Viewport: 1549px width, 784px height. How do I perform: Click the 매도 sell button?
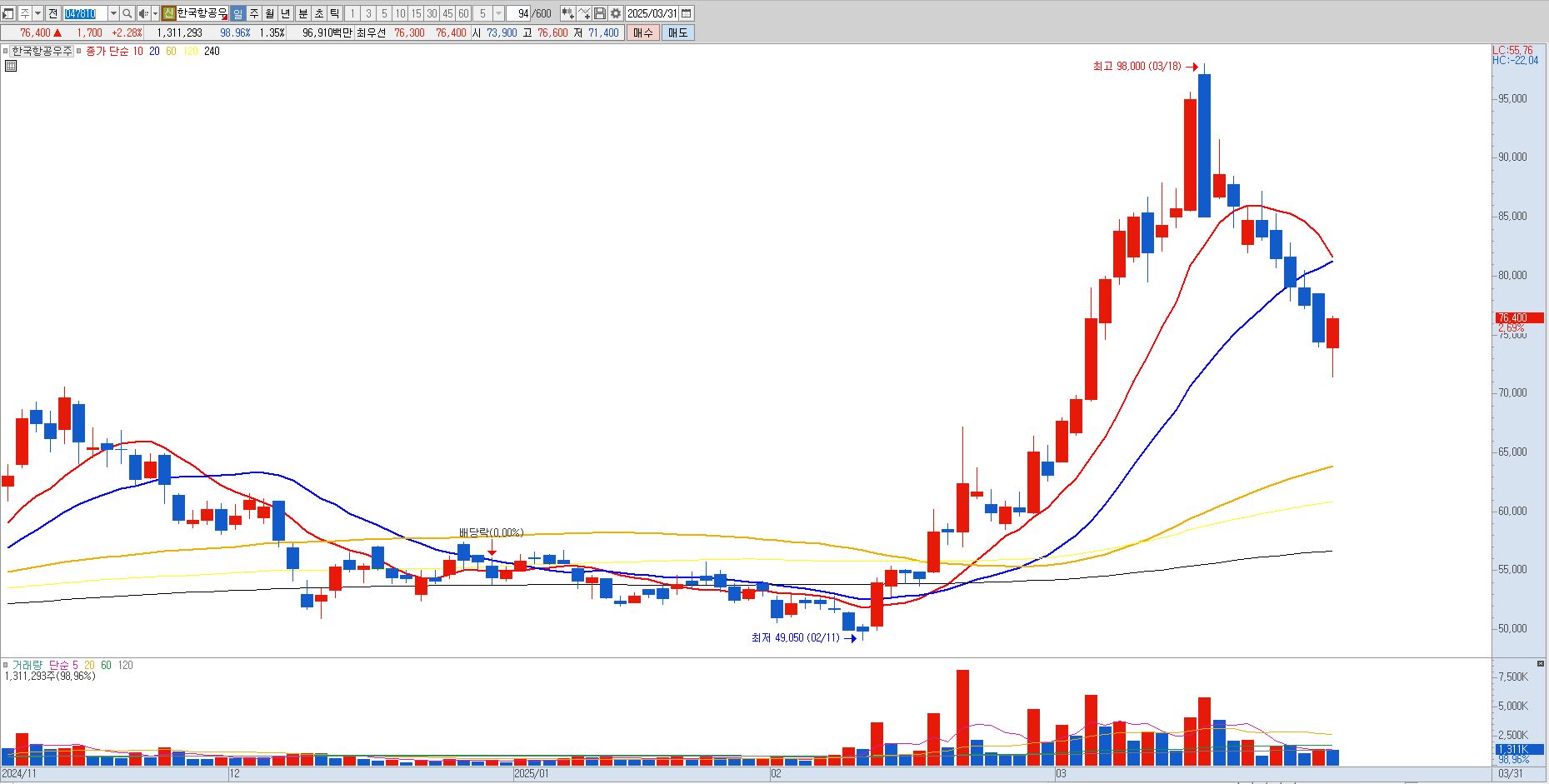677,32
